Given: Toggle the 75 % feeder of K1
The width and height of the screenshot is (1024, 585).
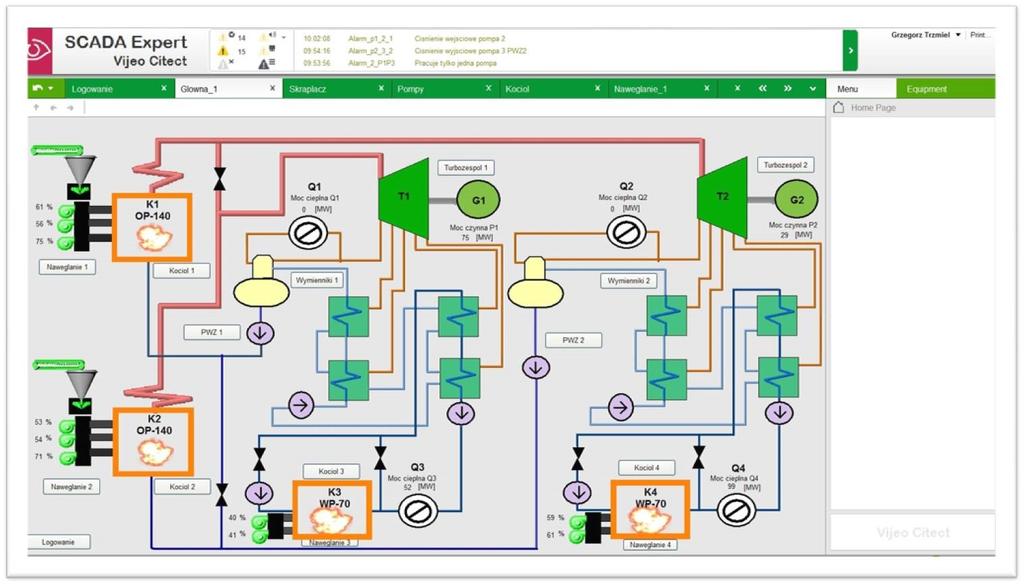Looking at the screenshot, I should 65,243.
